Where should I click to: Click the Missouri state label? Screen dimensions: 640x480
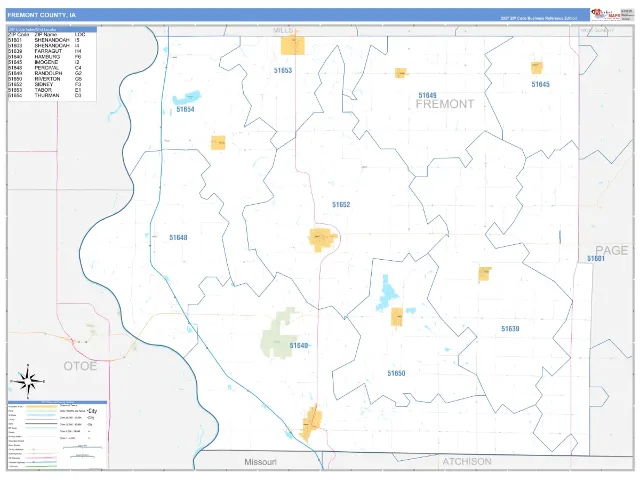point(260,462)
